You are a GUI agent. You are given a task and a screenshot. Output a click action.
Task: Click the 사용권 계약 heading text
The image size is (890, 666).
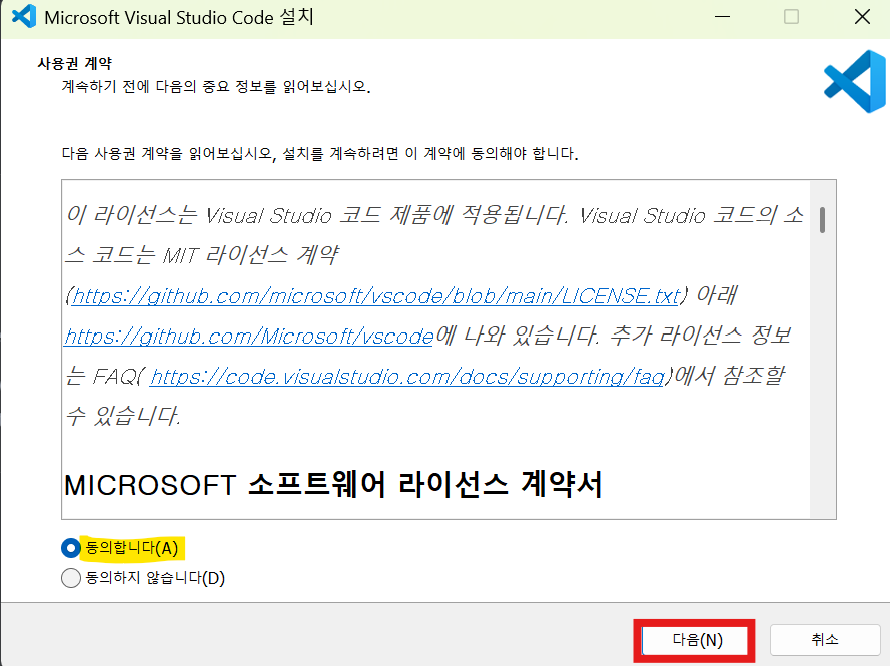point(74,64)
